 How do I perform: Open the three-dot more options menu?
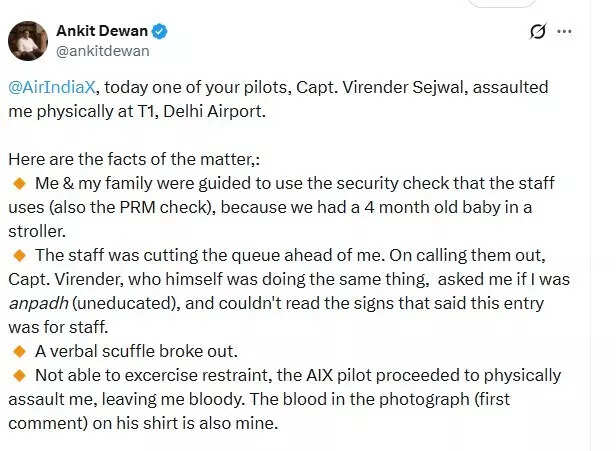[x=565, y=31]
